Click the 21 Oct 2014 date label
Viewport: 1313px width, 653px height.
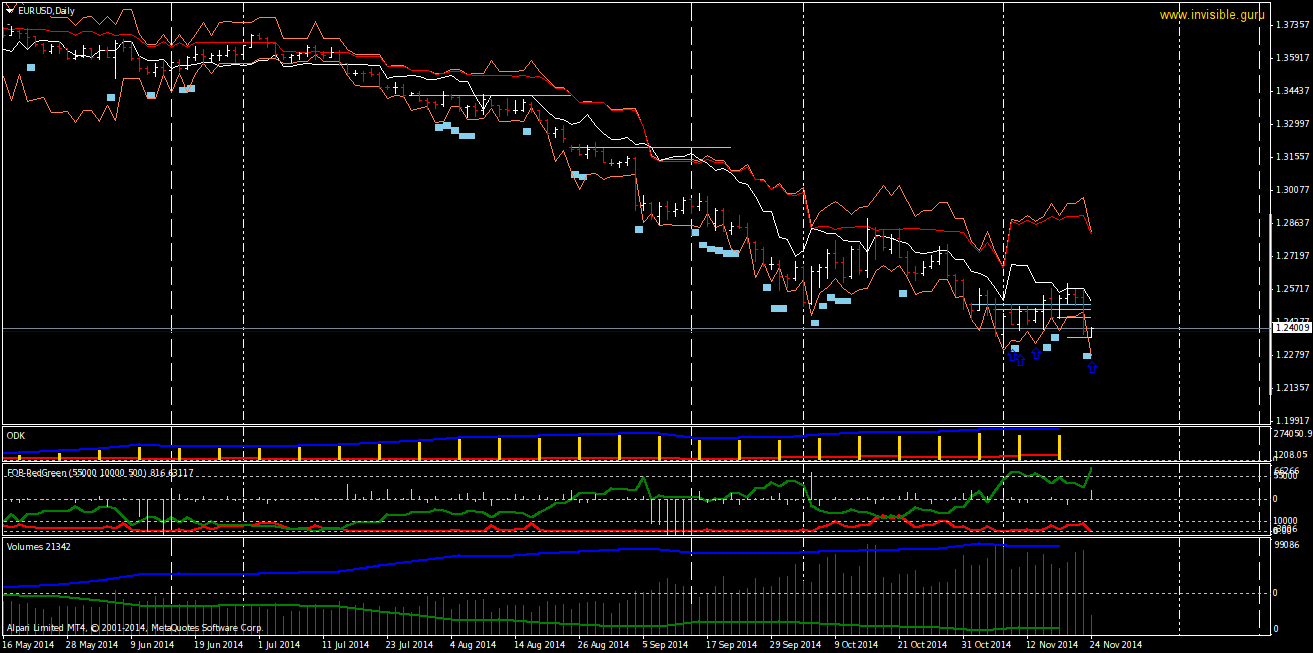click(922, 645)
